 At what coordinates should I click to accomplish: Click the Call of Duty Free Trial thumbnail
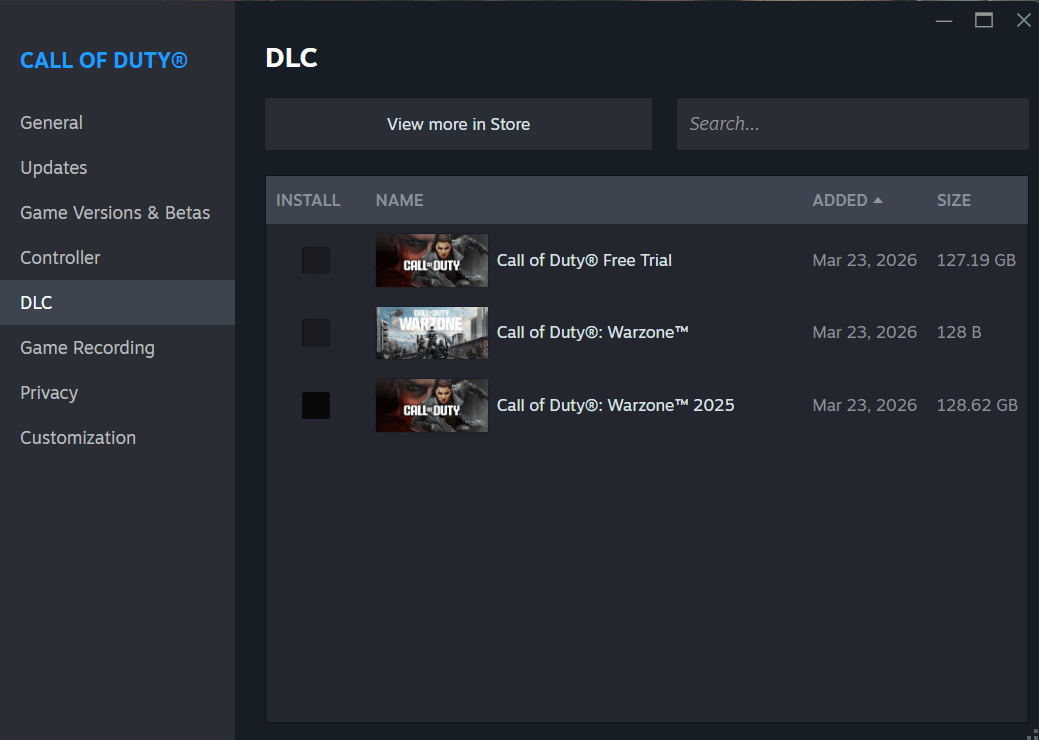[431, 261]
